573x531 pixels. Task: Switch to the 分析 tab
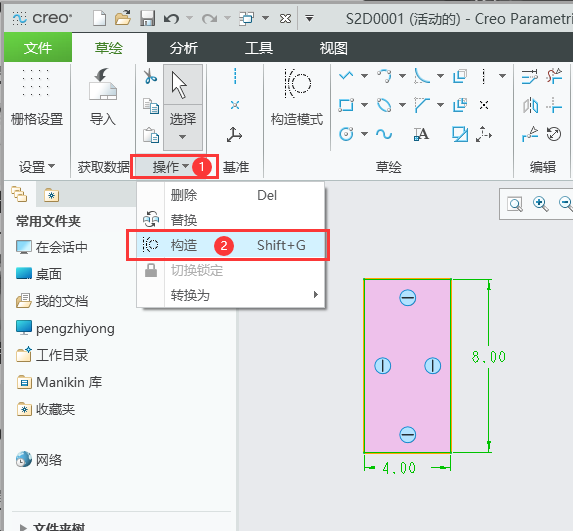184,48
